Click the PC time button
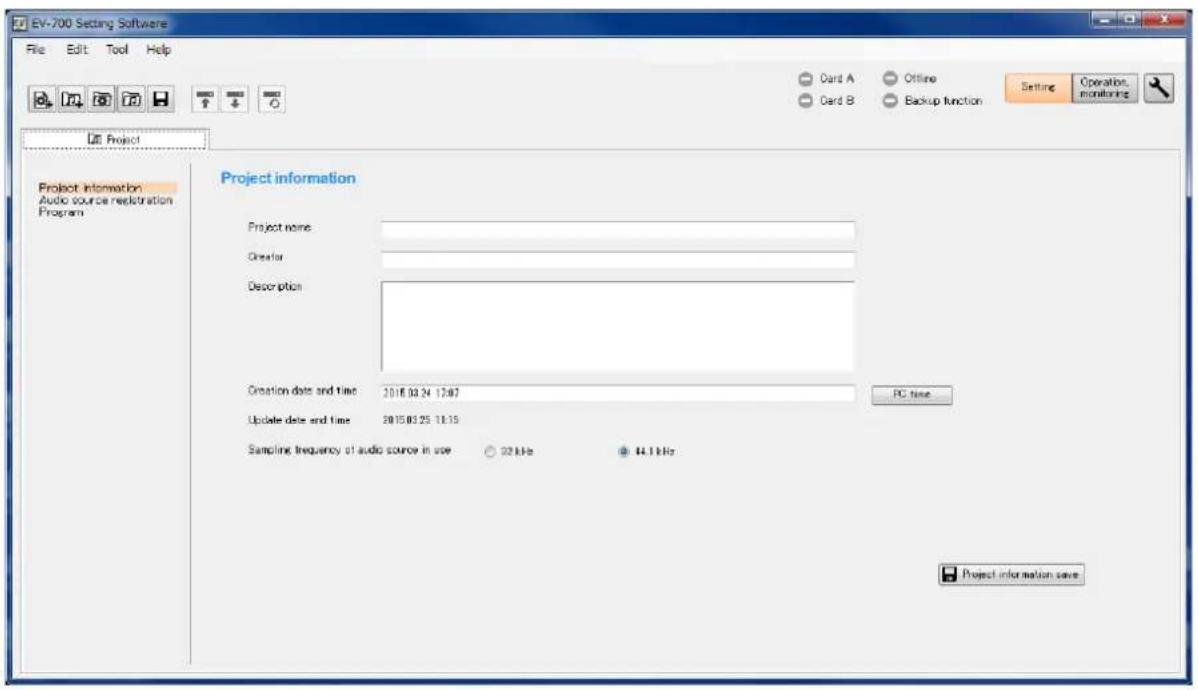 point(911,394)
